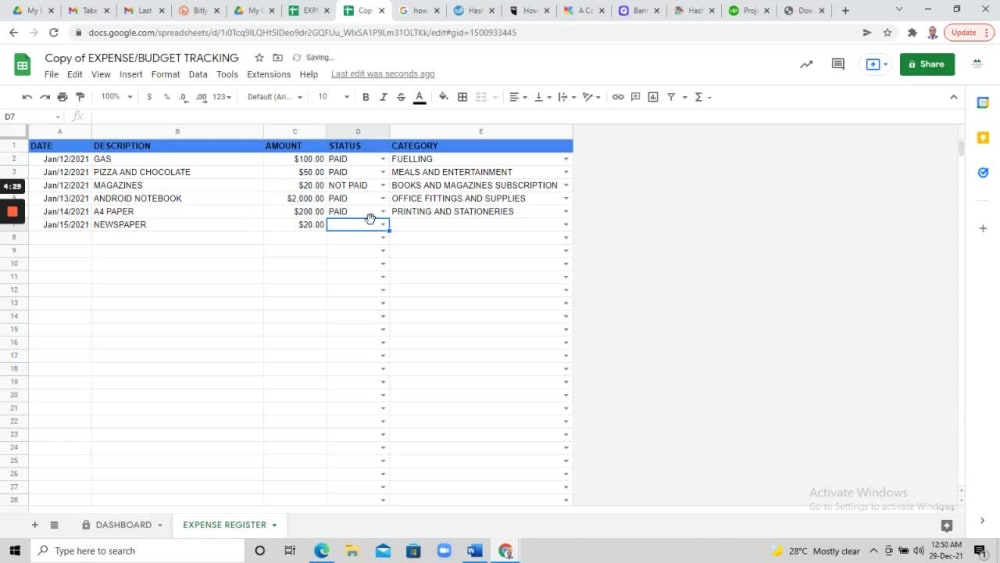Image resolution: width=1000 pixels, height=563 pixels.
Task: Increase decimal places
Action: point(201,97)
